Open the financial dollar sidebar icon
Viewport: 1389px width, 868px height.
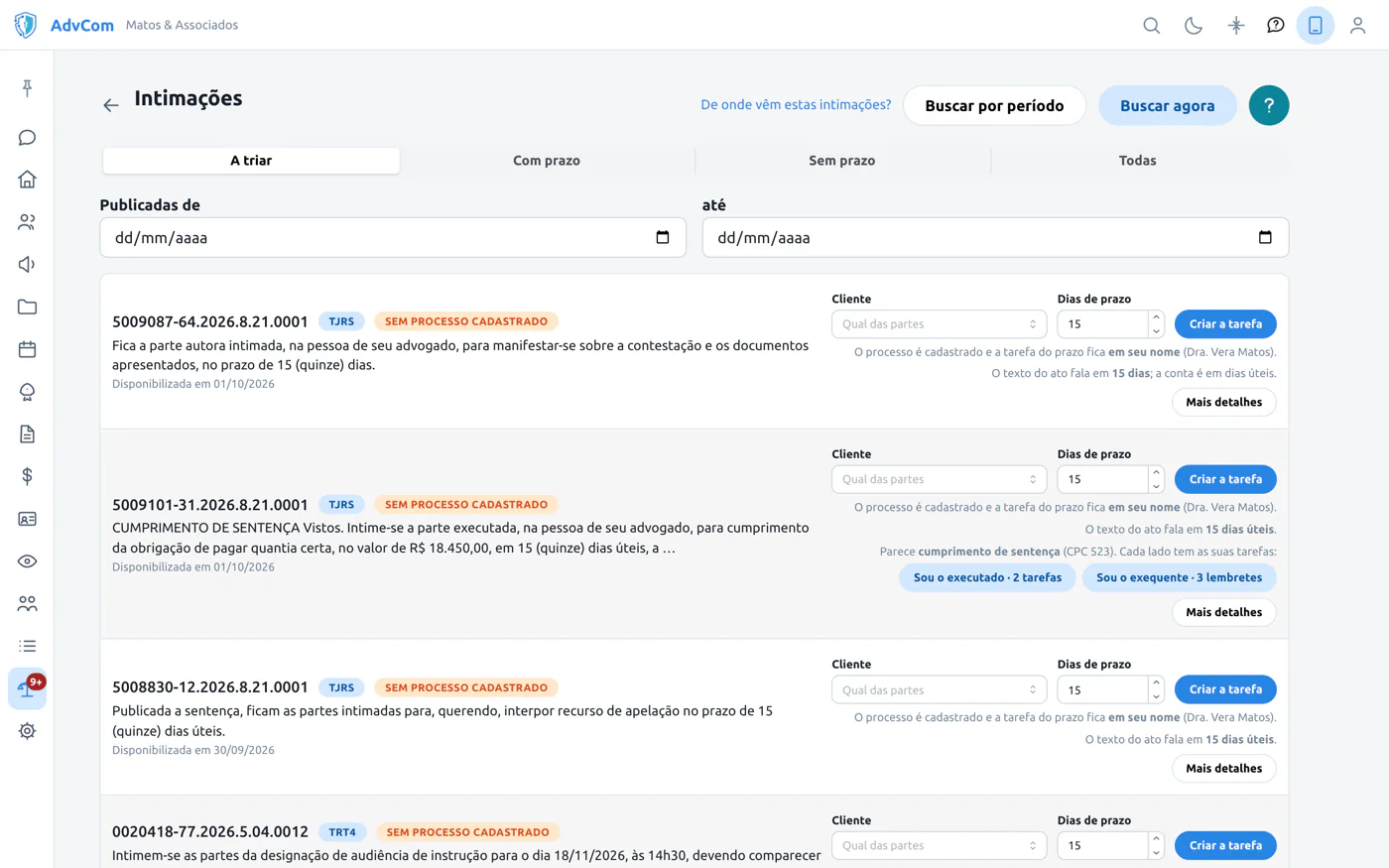click(x=27, y=476)
